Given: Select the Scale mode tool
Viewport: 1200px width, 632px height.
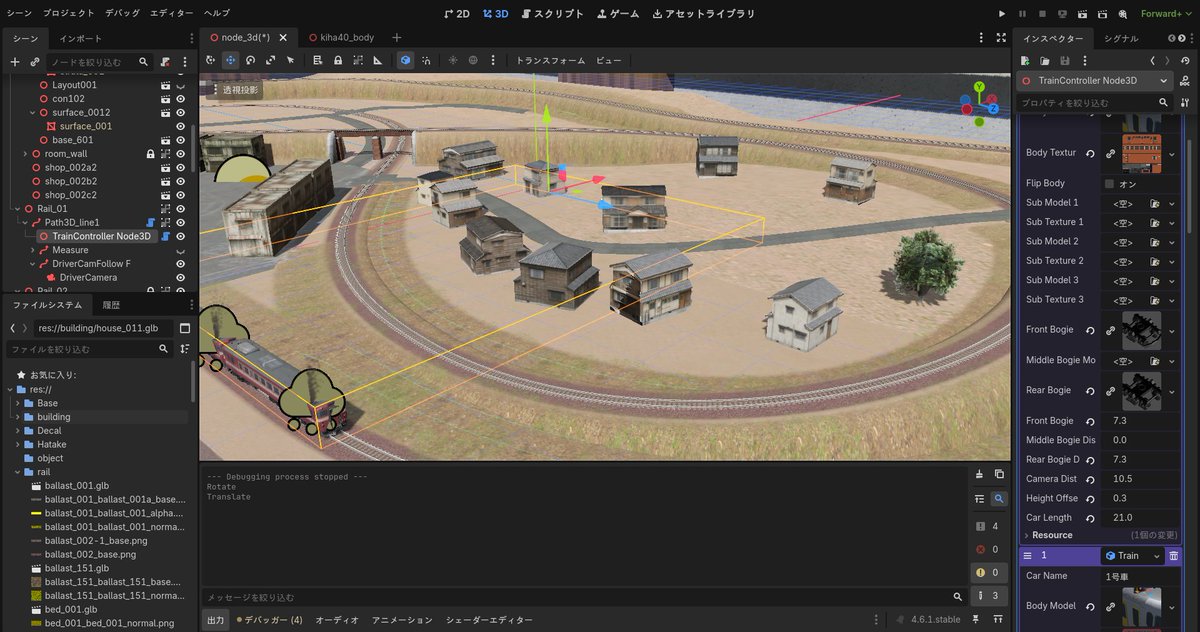Looking at the screenshot, I should pos(271,60).
